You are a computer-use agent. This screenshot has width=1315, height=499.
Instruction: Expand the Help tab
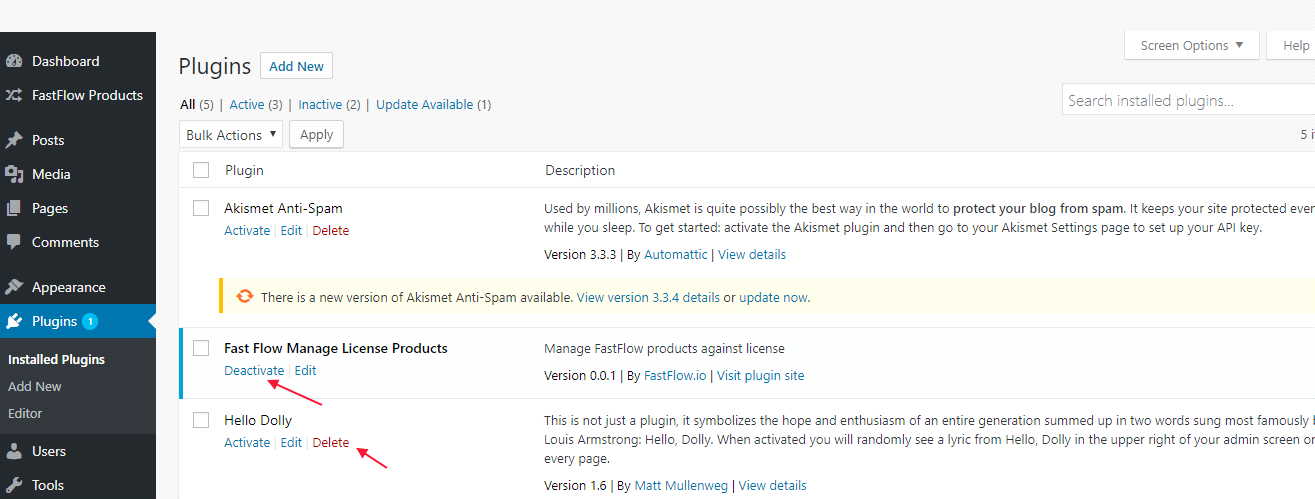coord(1291,45)
